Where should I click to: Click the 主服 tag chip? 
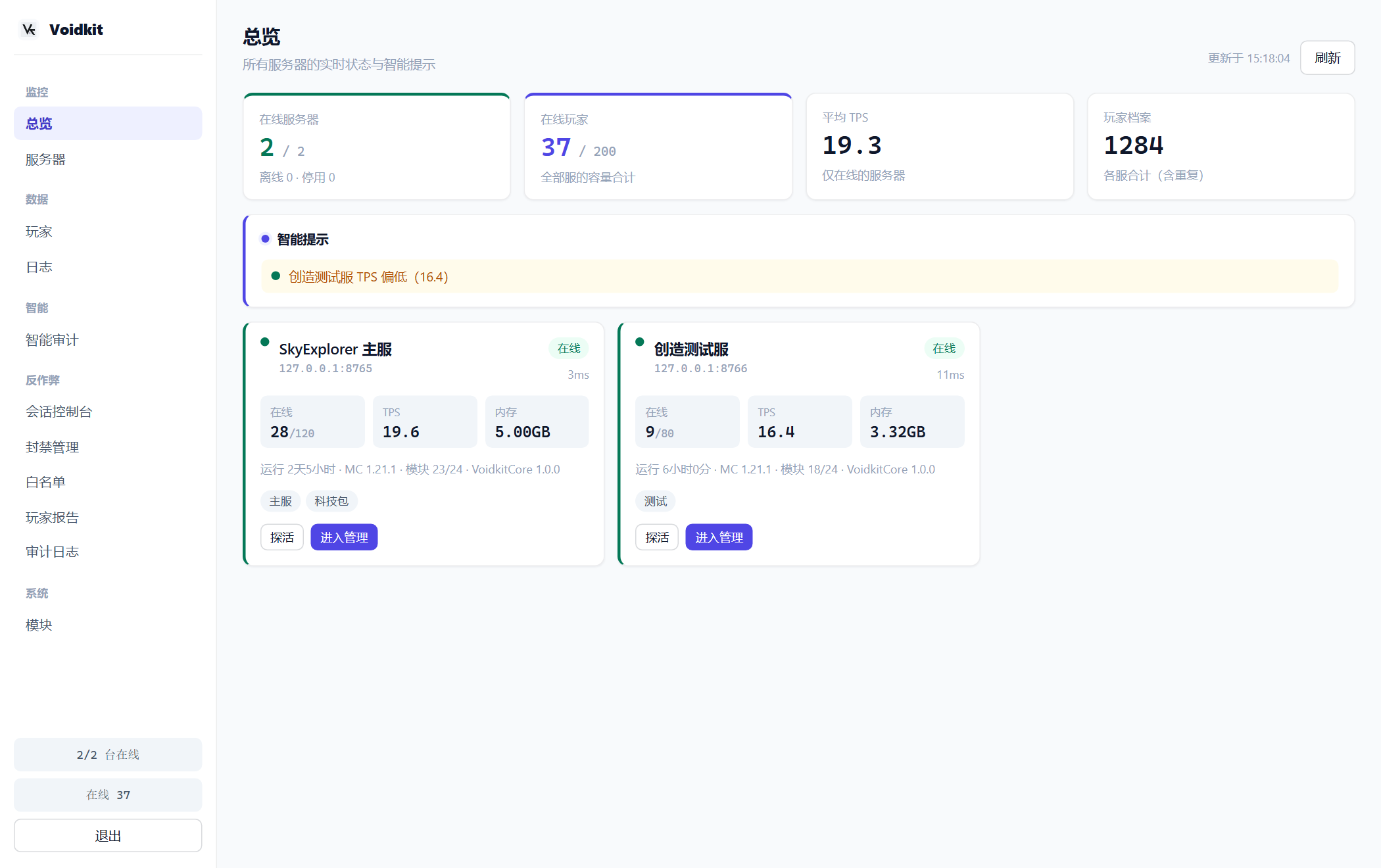tap(281, 501)
